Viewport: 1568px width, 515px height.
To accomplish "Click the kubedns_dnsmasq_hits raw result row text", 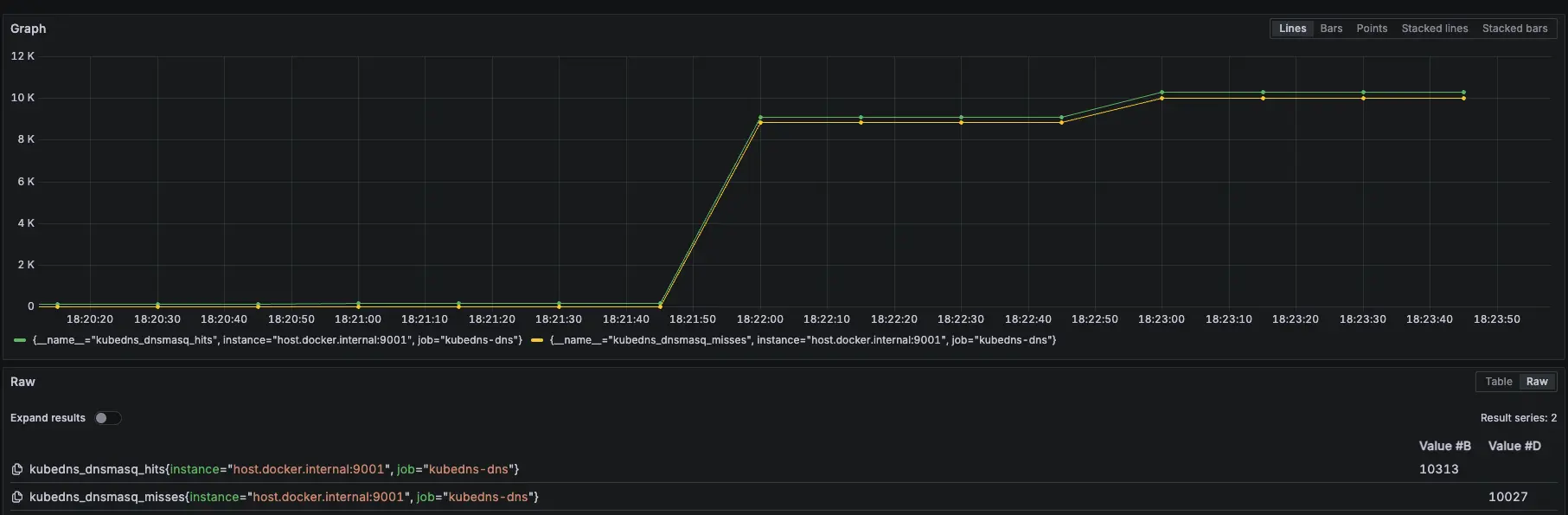I will [x=273, y=469].
